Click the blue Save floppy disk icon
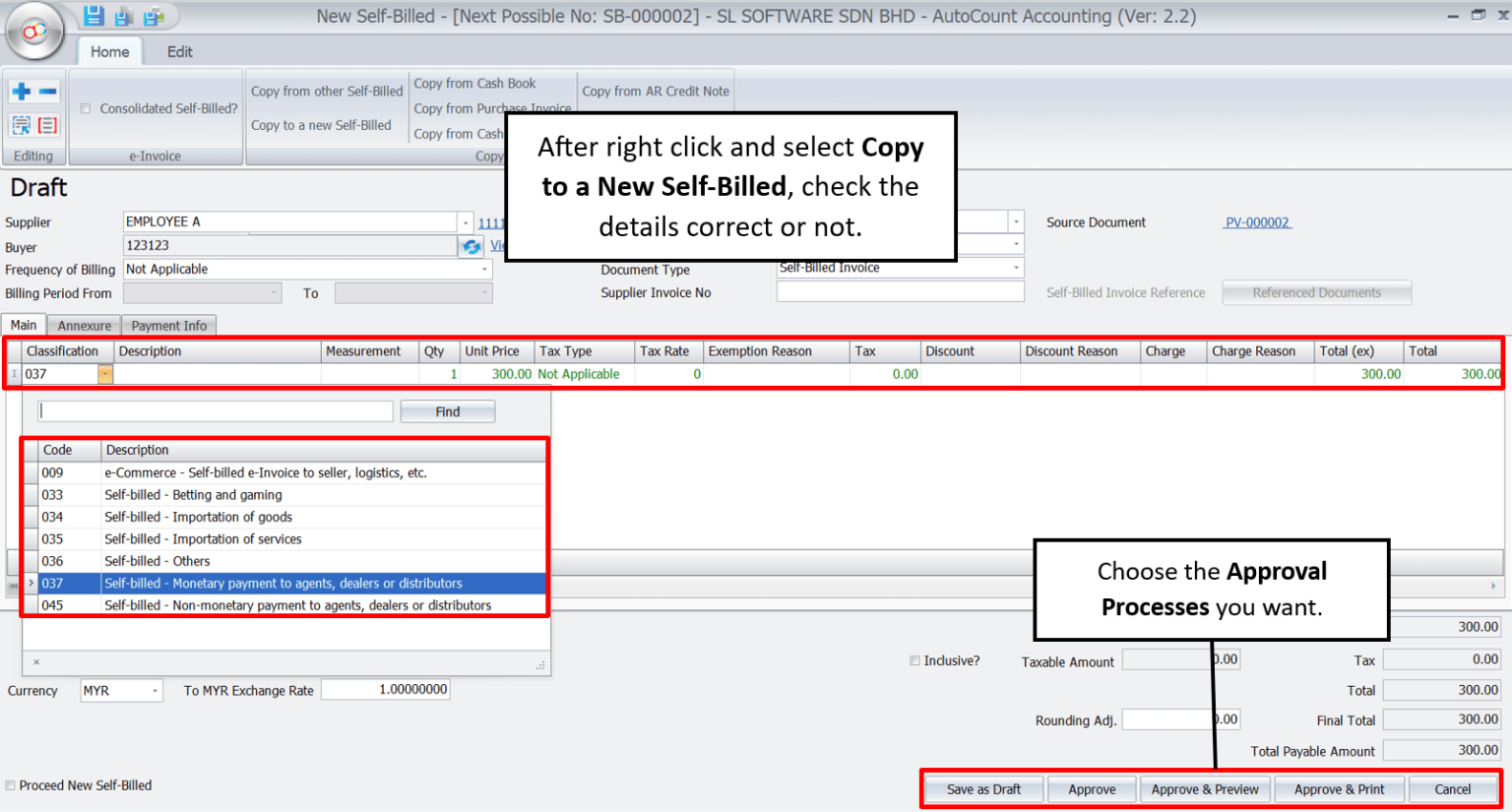1512x812 pixels. click(94, 16)
